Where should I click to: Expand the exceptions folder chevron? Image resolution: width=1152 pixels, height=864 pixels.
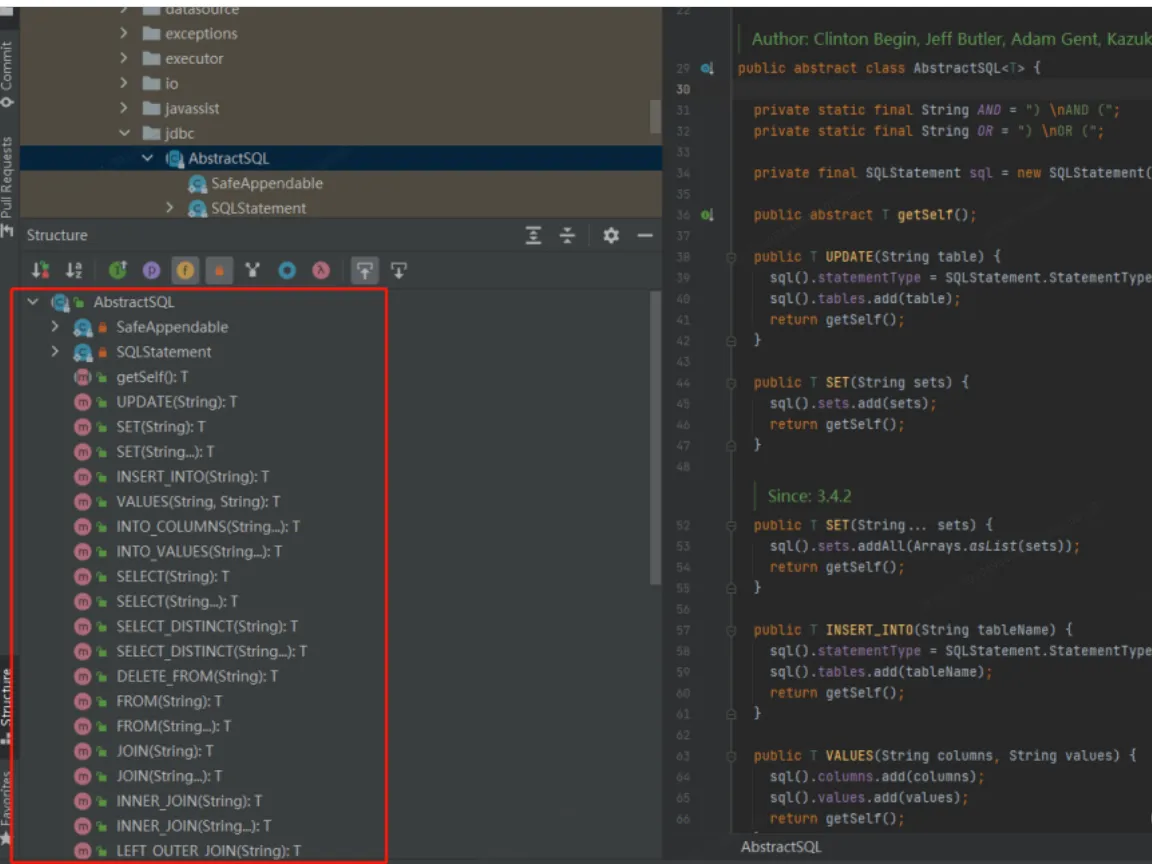[x=124, y=33]
